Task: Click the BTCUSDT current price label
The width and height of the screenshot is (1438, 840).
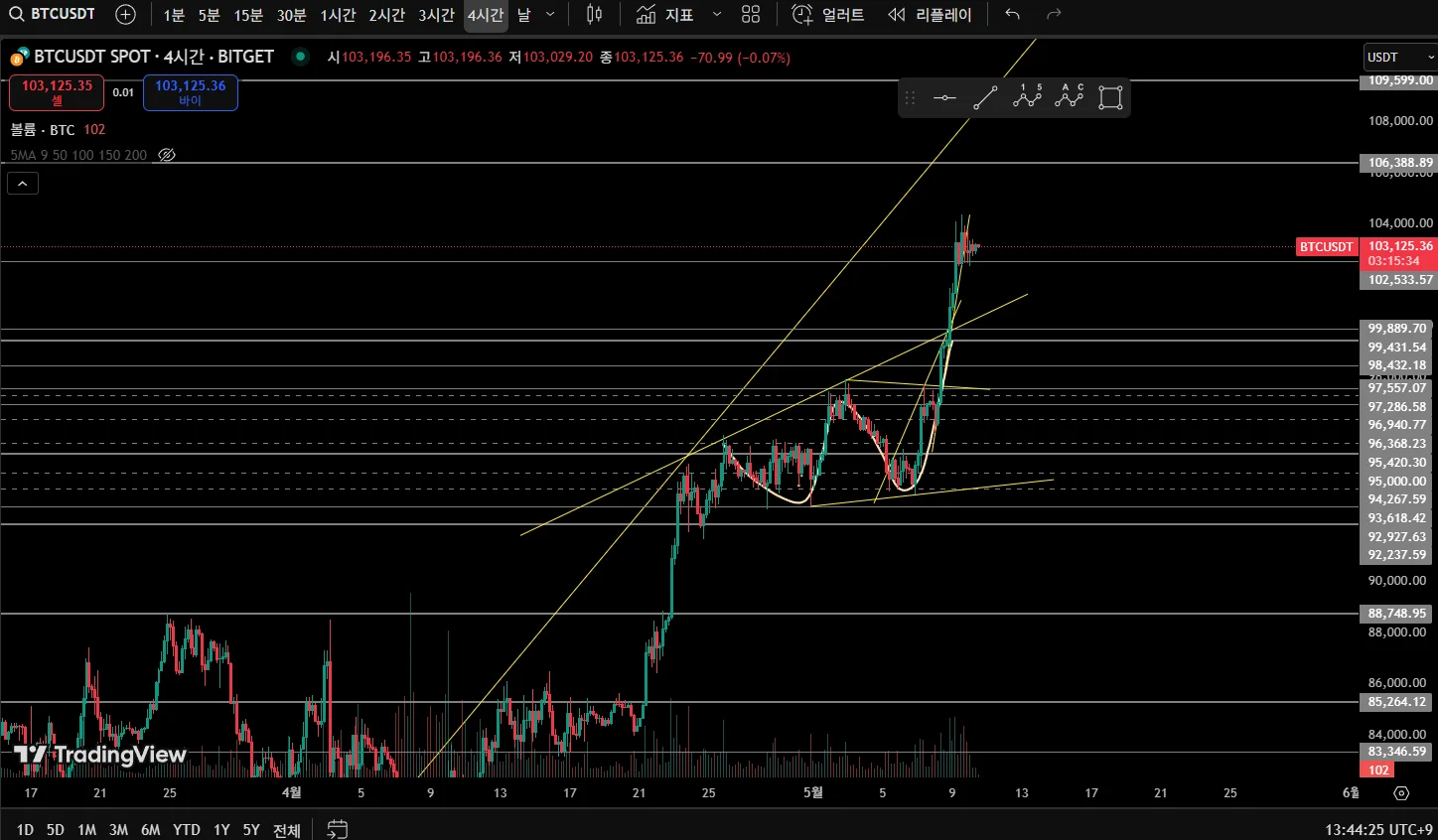Action: (x=1326, y=247)
